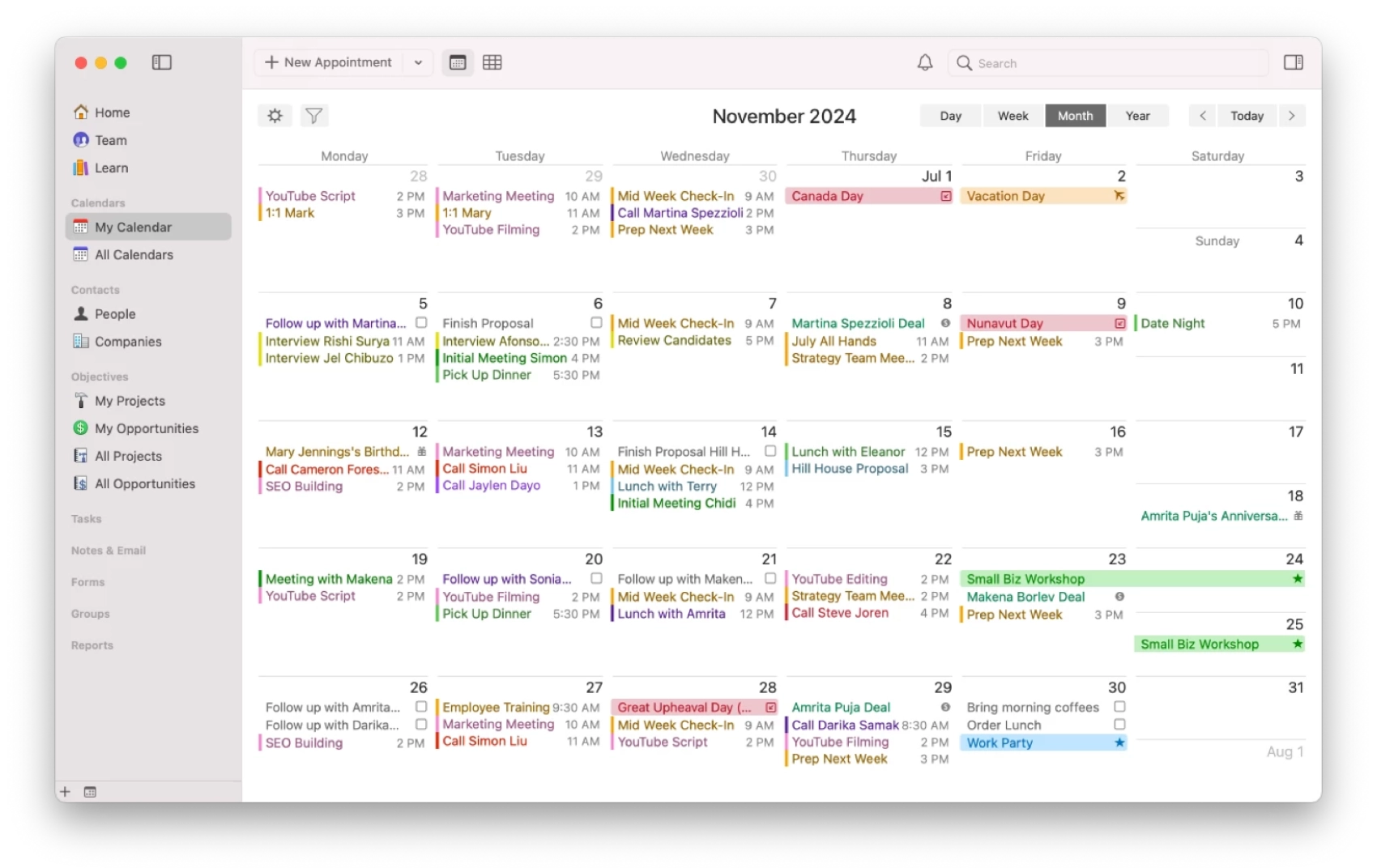Open Hill House Proposal event
1377x868 pixels.
868,469
